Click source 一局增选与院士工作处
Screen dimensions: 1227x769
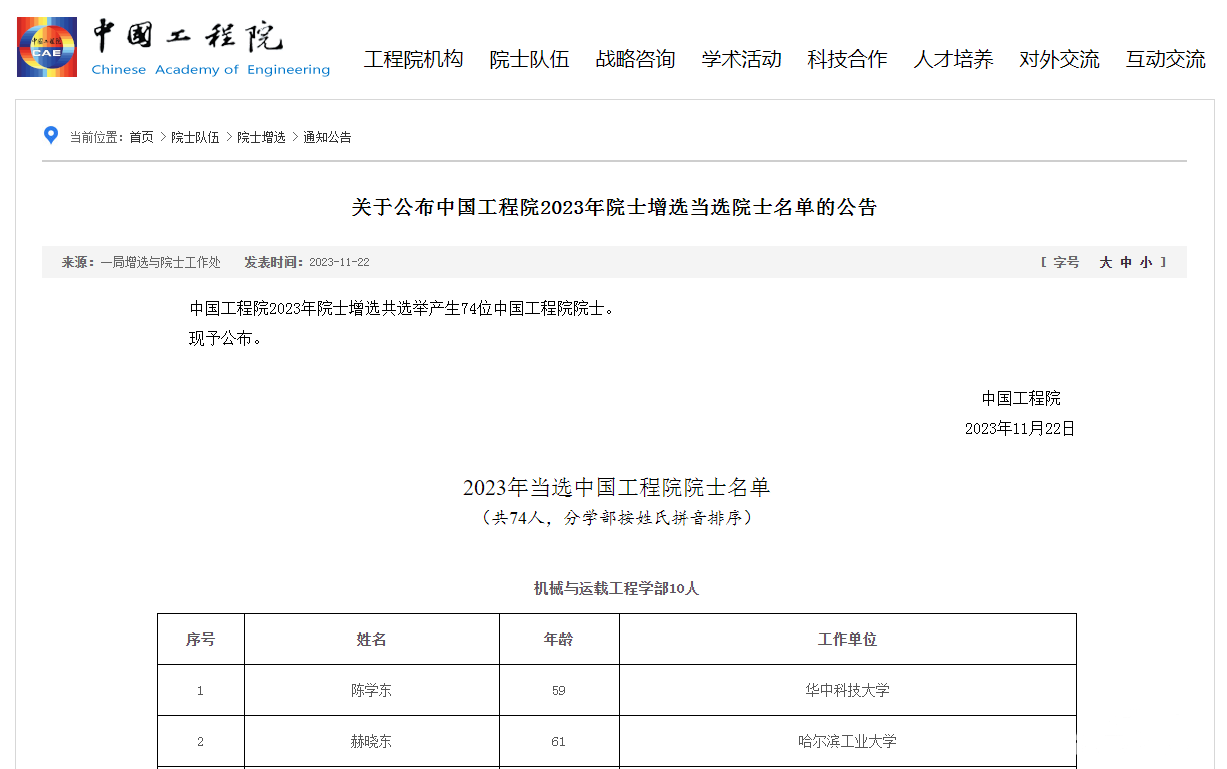[160, 262]
